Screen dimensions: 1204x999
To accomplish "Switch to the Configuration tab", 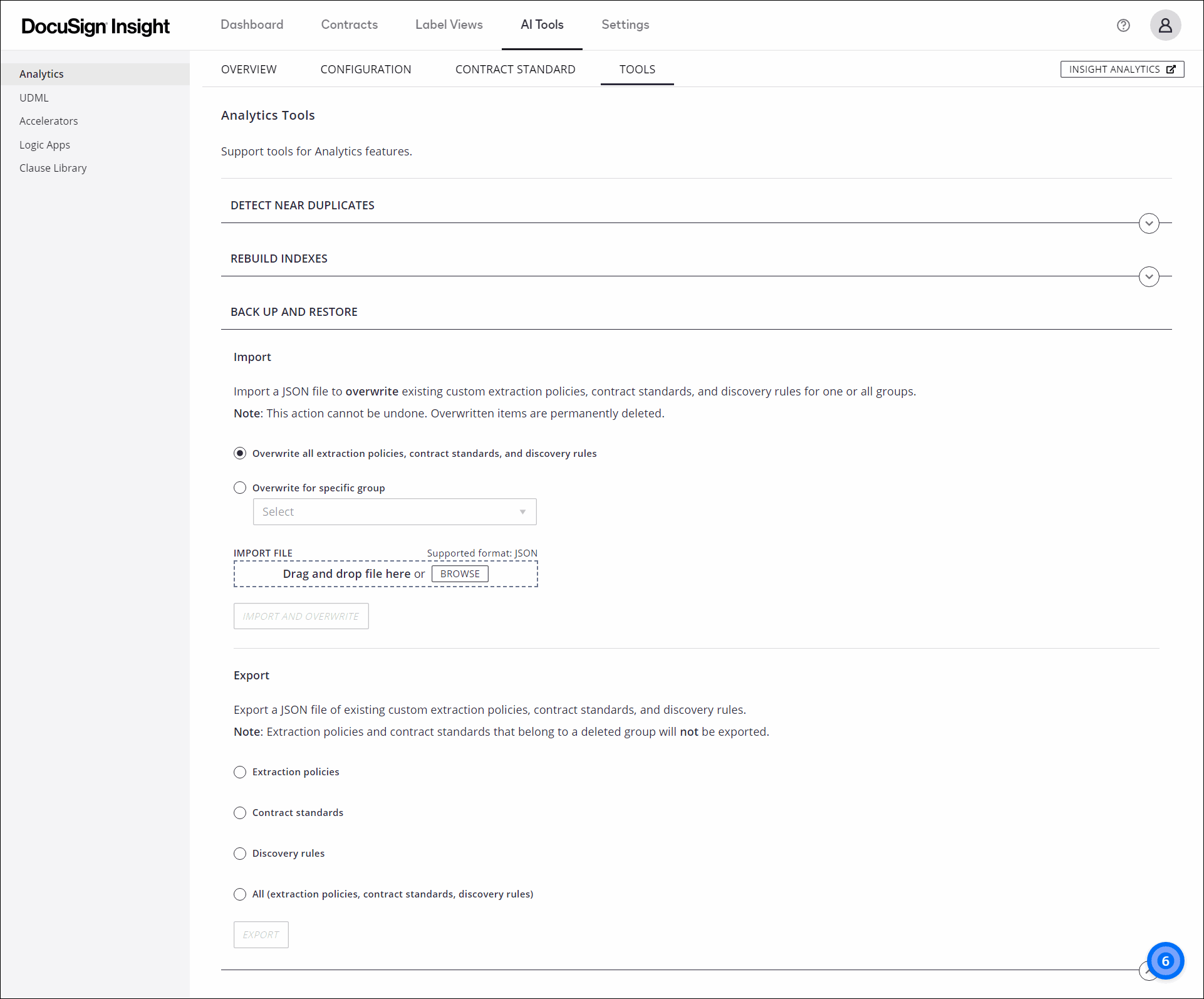I will click(366, 69).
